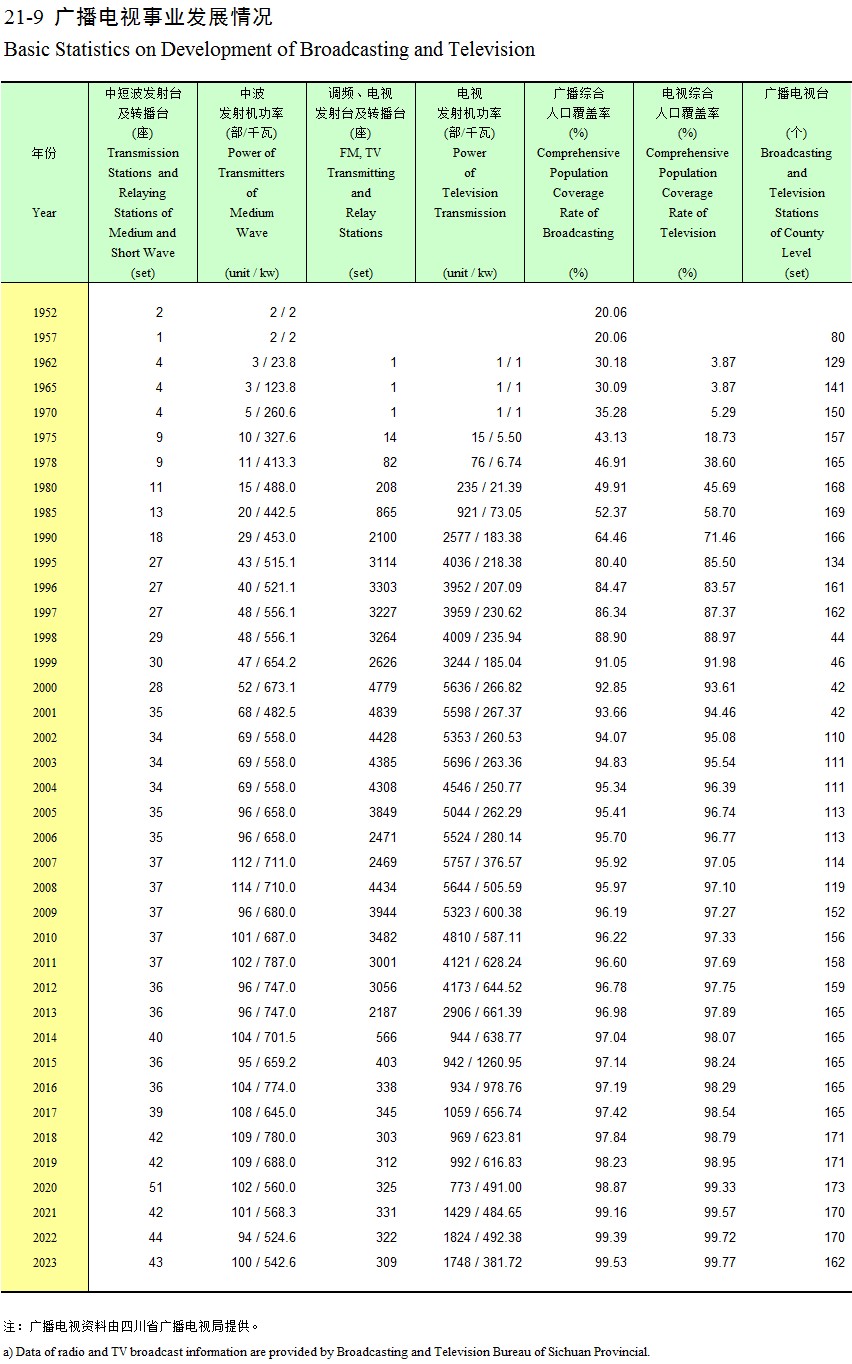852x1364 pixels.
Task: Click the FM TV stations value 4839
Action: tap(383, 713)
